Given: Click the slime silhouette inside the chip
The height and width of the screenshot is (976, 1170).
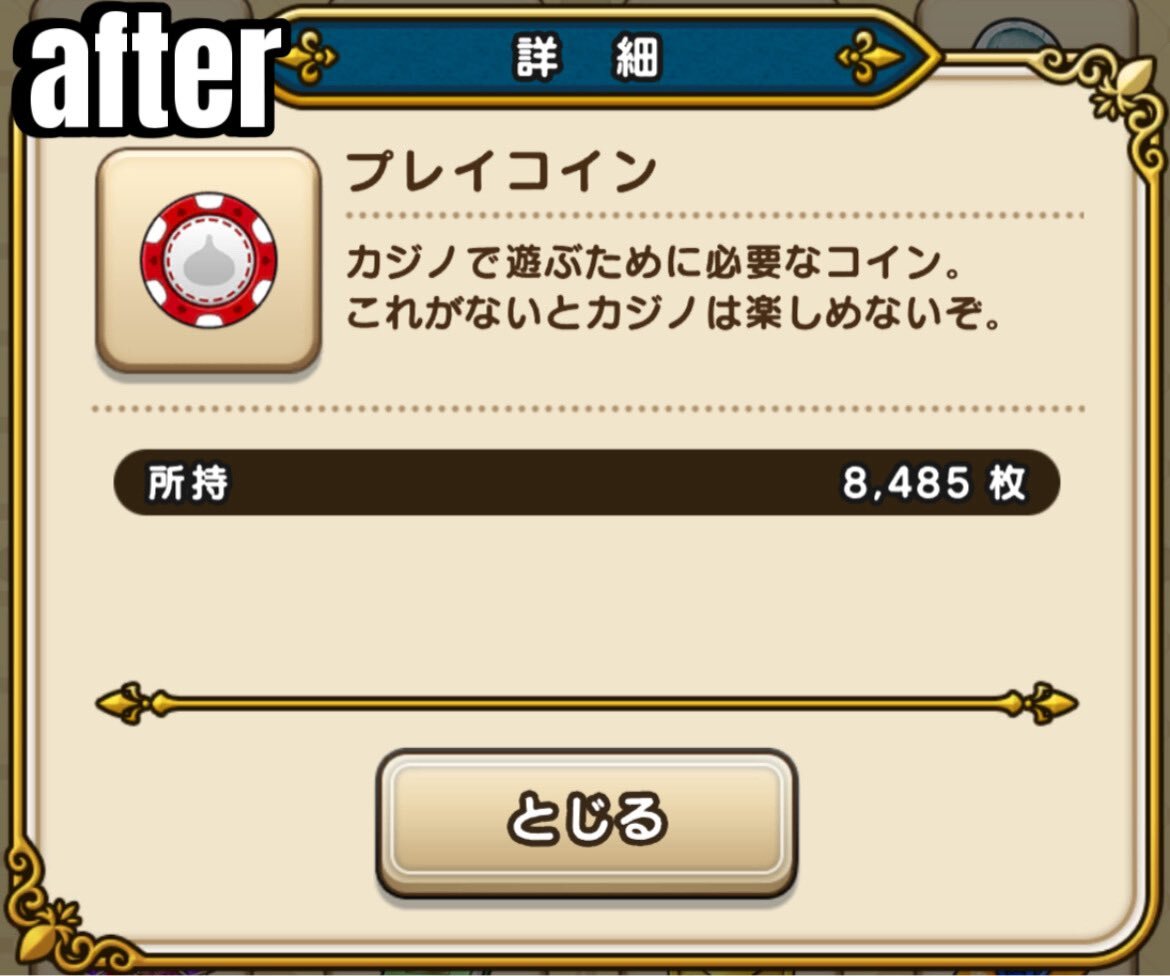Looking at the screenshot, I should (x=209, y=261).
